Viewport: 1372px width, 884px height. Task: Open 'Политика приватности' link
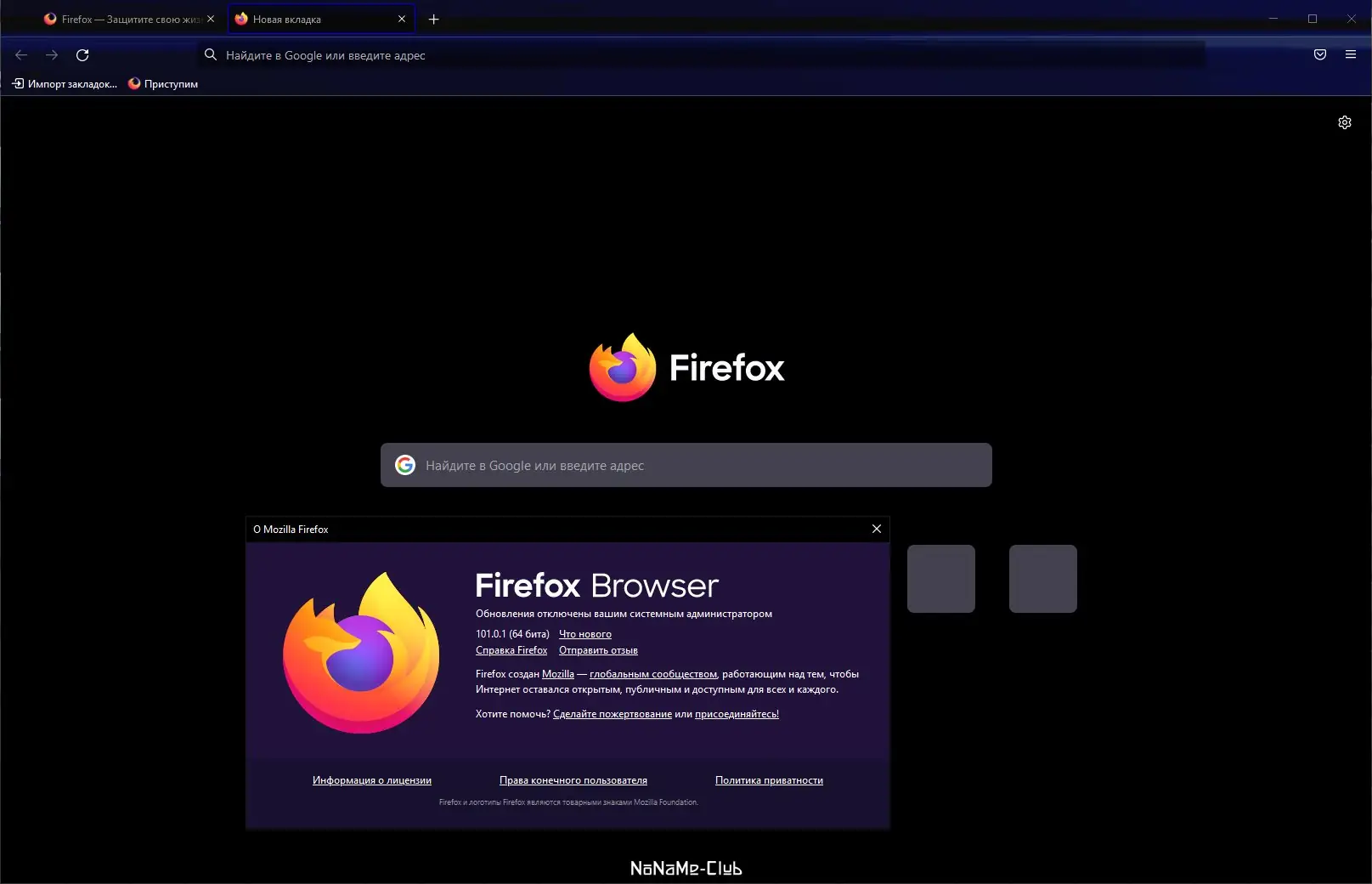pos(769,780)
